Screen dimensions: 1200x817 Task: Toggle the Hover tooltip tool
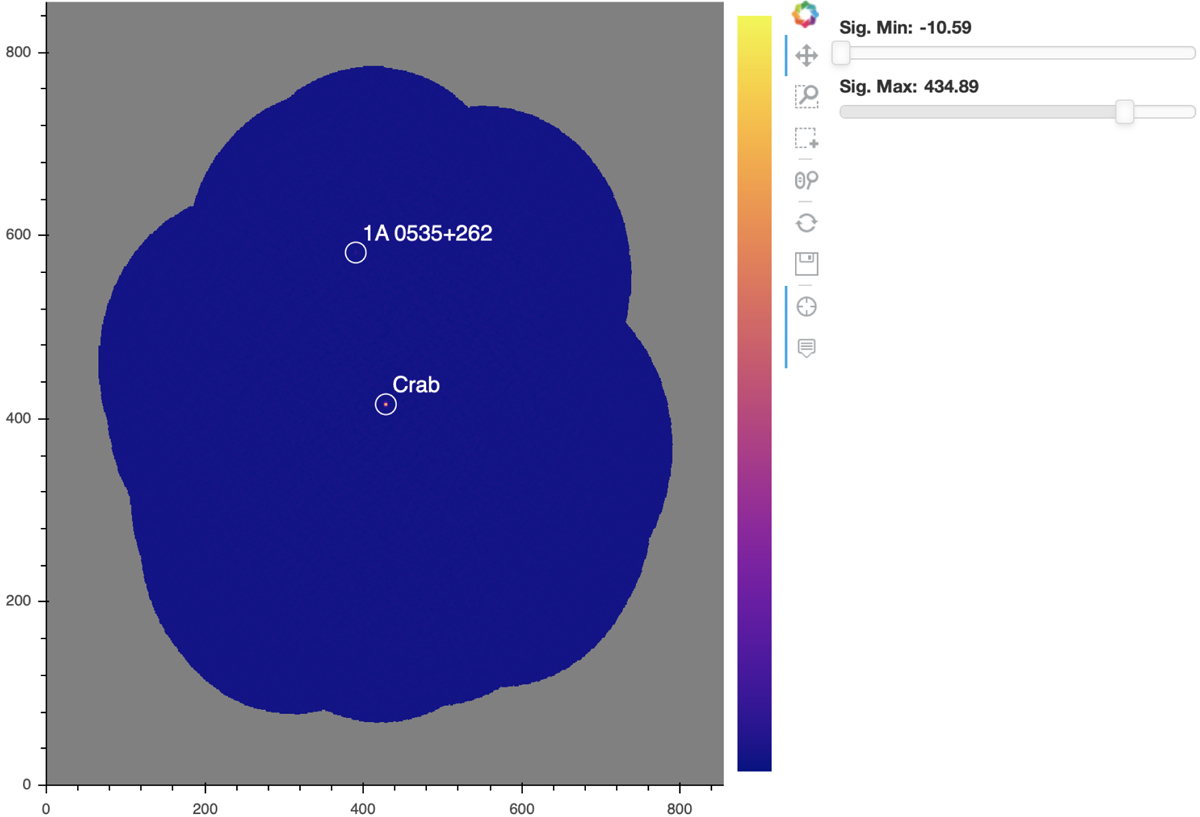[806, 348]
